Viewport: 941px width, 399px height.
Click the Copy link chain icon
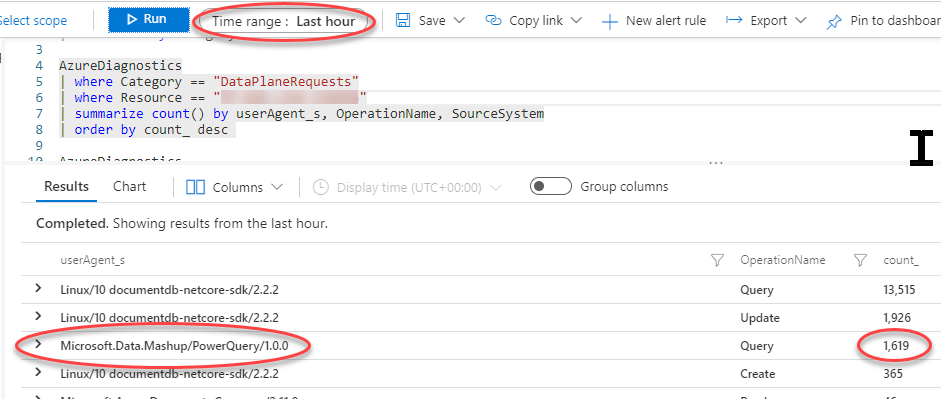pos(493,20)
